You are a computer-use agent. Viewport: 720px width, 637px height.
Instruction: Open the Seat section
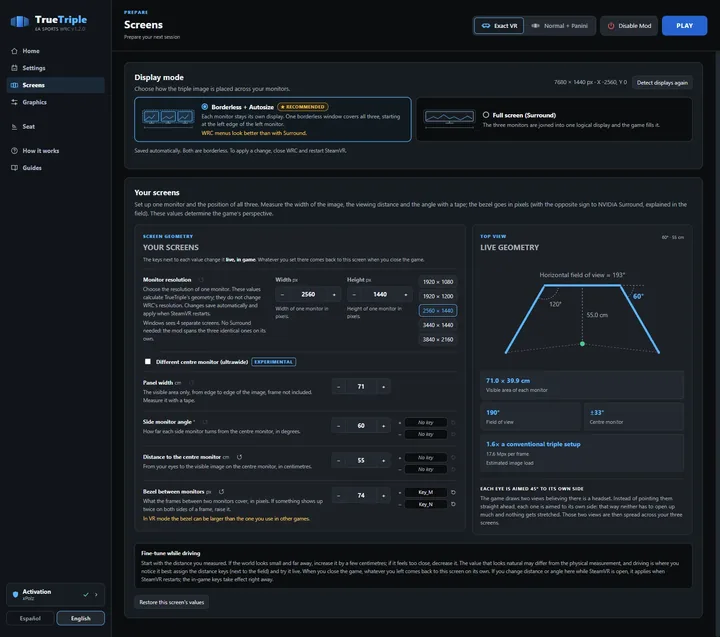(56, 126)
